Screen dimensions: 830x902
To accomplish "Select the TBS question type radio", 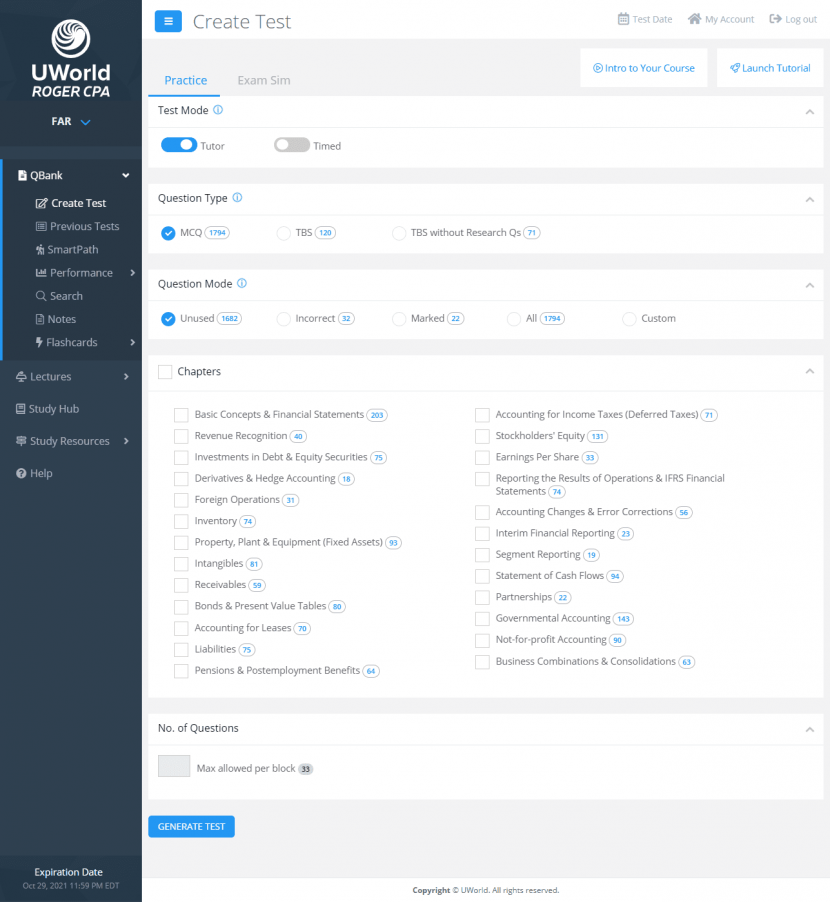I will [x=283, y=232].
